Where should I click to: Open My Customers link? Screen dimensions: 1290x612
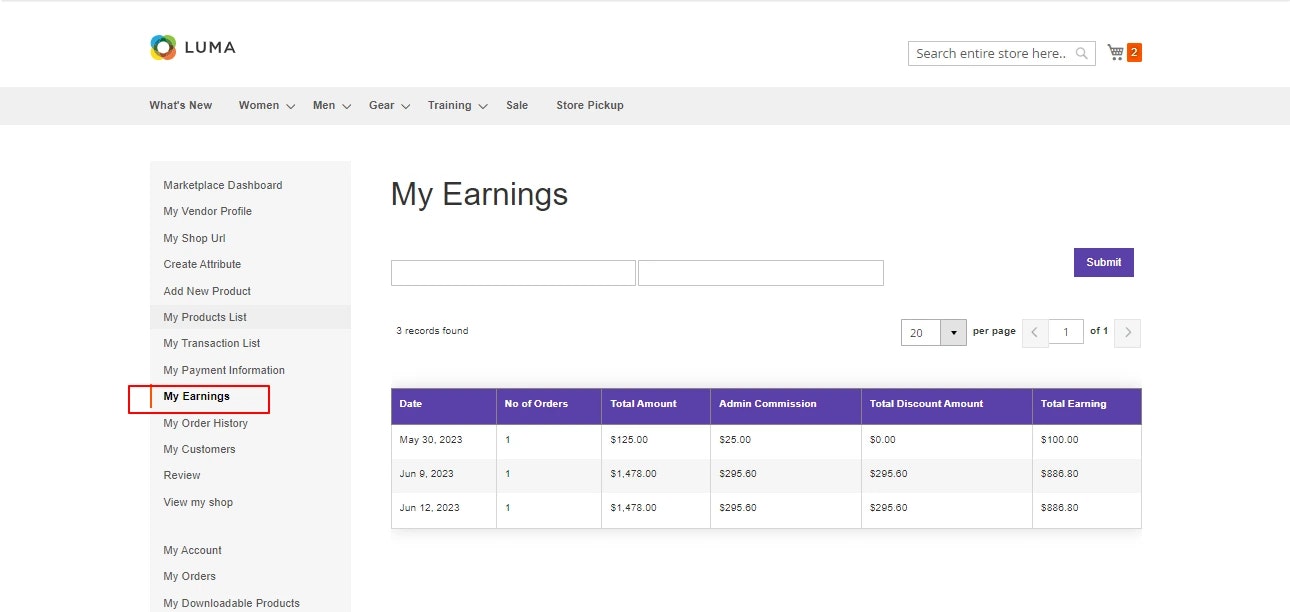pos(200,449)
